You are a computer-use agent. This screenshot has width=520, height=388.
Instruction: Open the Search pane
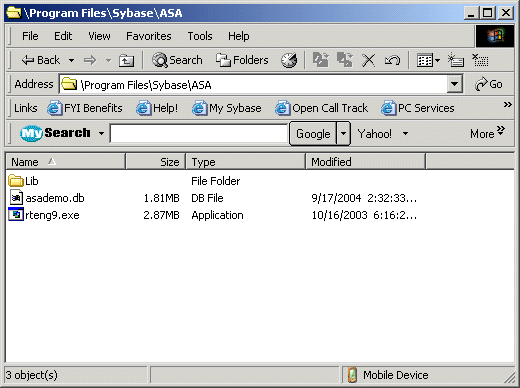[x=177, y=60]
